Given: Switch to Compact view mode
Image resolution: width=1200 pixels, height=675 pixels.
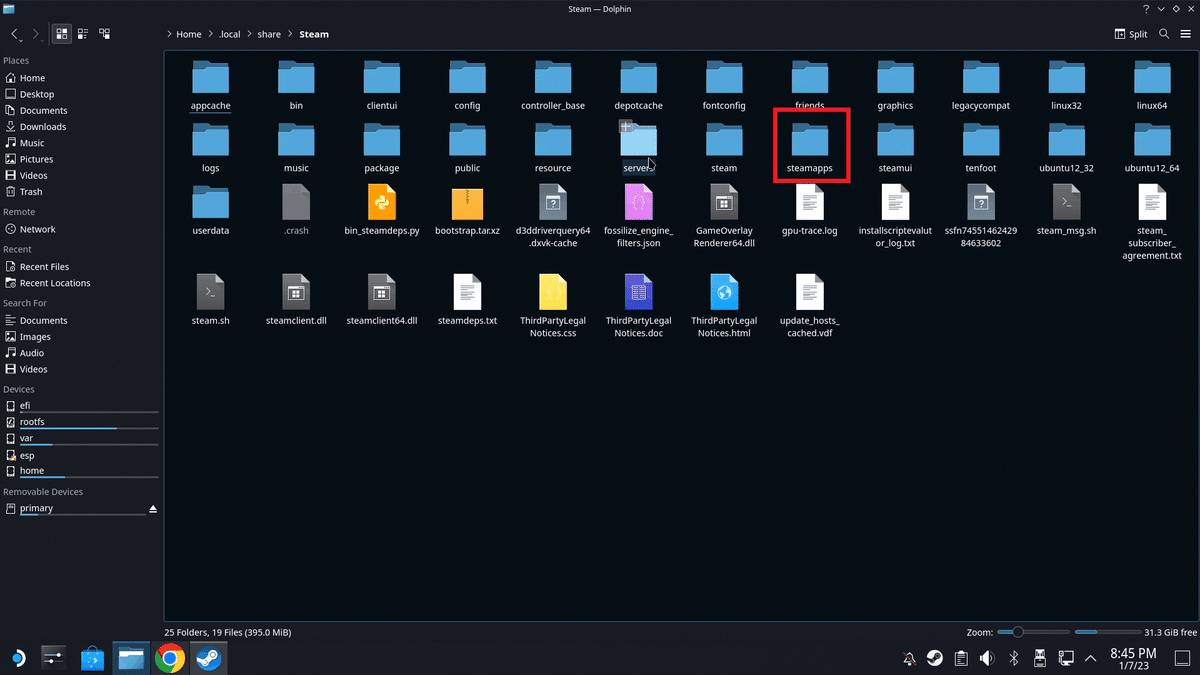Looking at the screenshot, I should 83,34.
